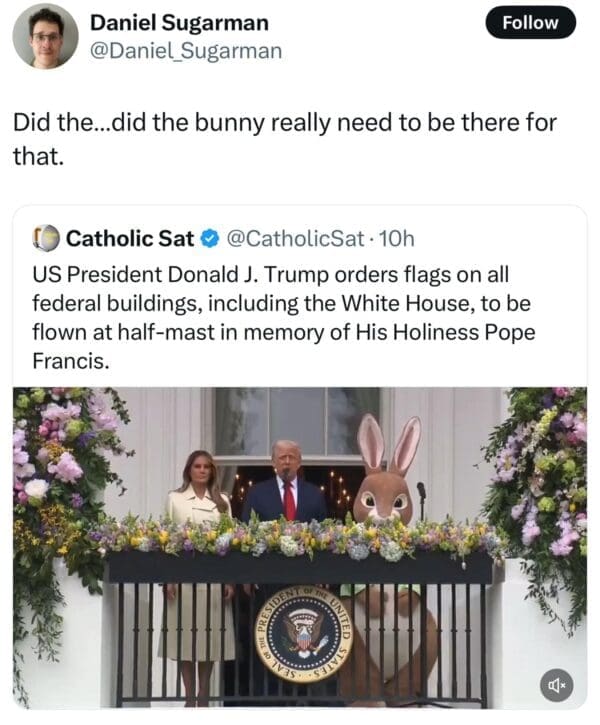This screenshot has width=600, height=725.
Task: Open Daniel Sugarman's profile picture
Action: (45, 36)
